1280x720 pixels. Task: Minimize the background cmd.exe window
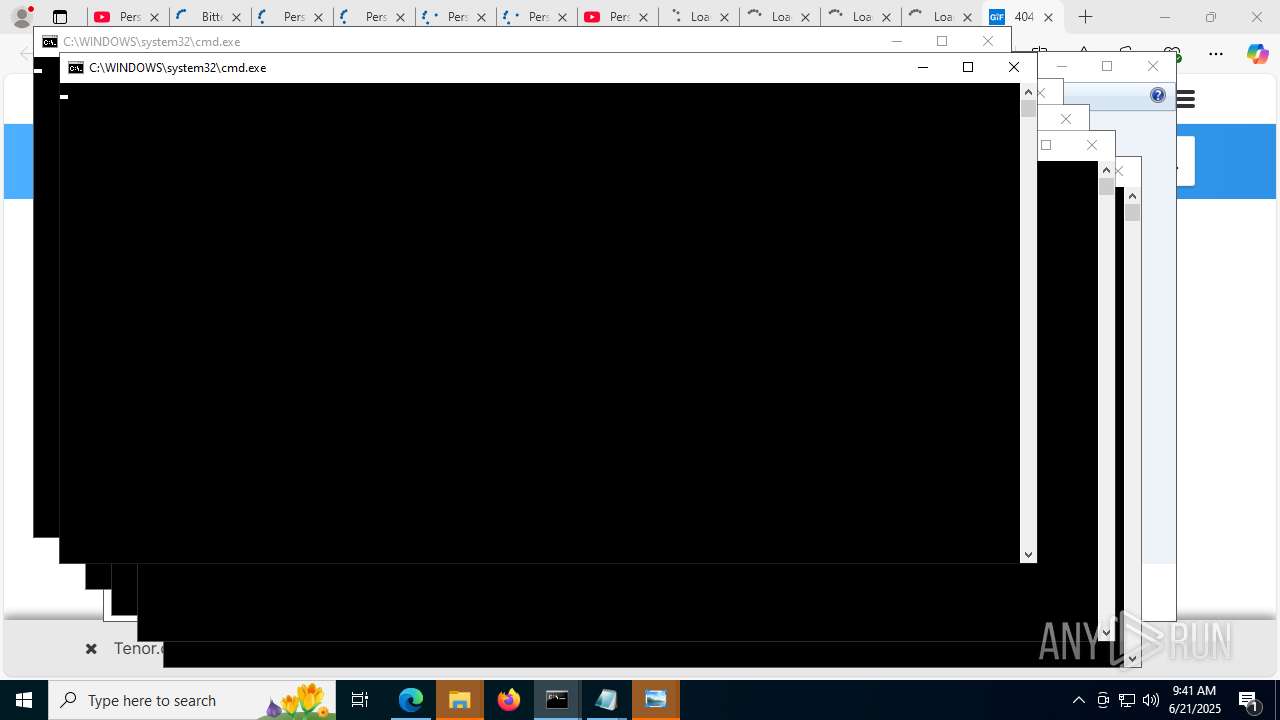[896, 41]
